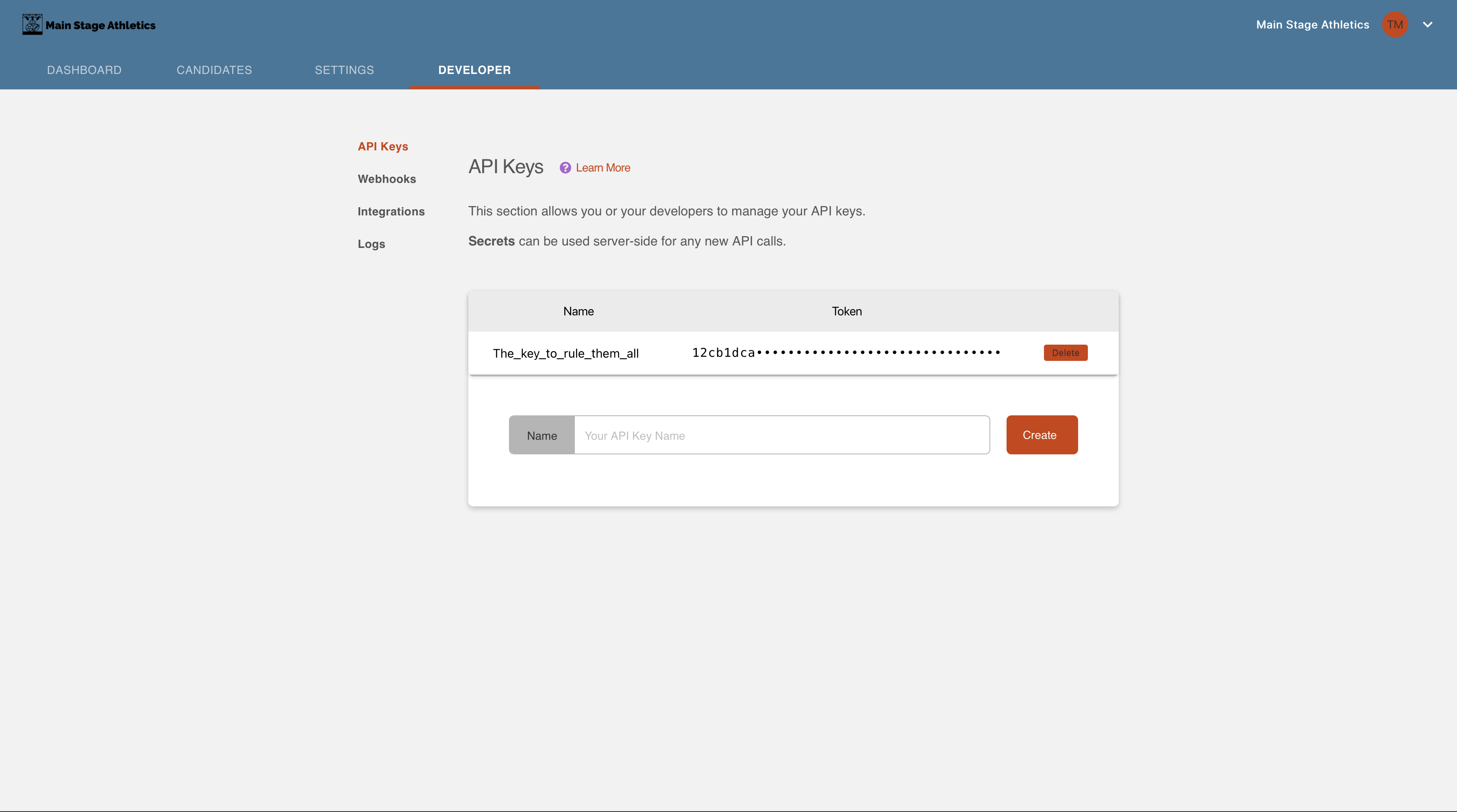The width and height of the screenshot is (1457, 812).
Task: Open the Integrations section
Action: 391,211
